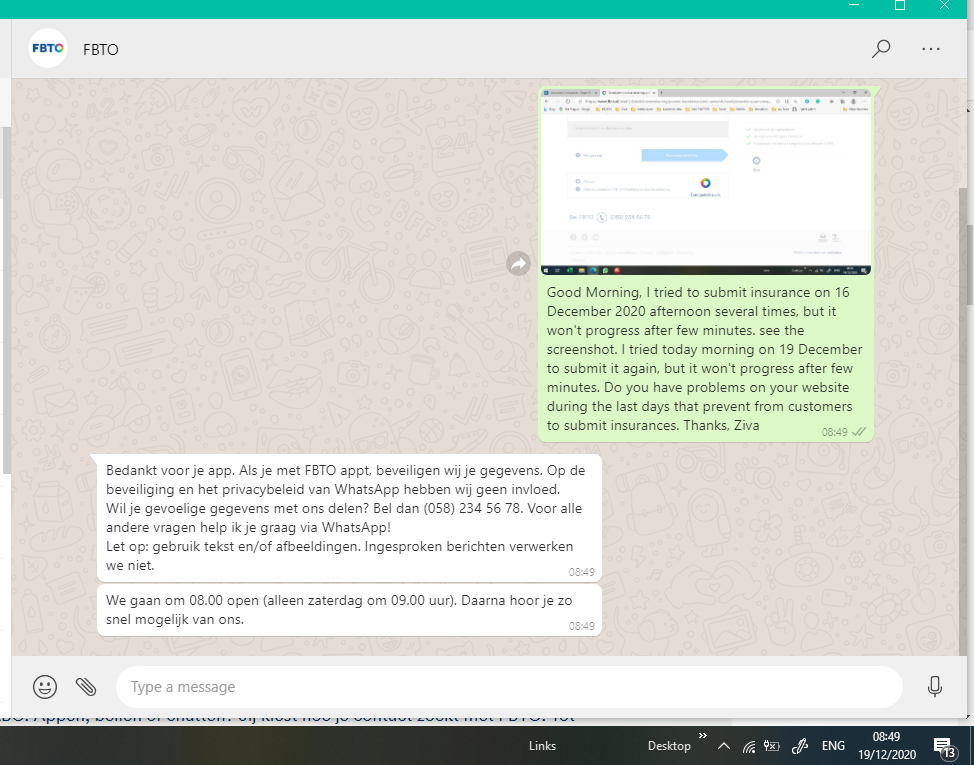974x765 pixels.
Task: Open the emoji picker
Action: tap(44, 687)
